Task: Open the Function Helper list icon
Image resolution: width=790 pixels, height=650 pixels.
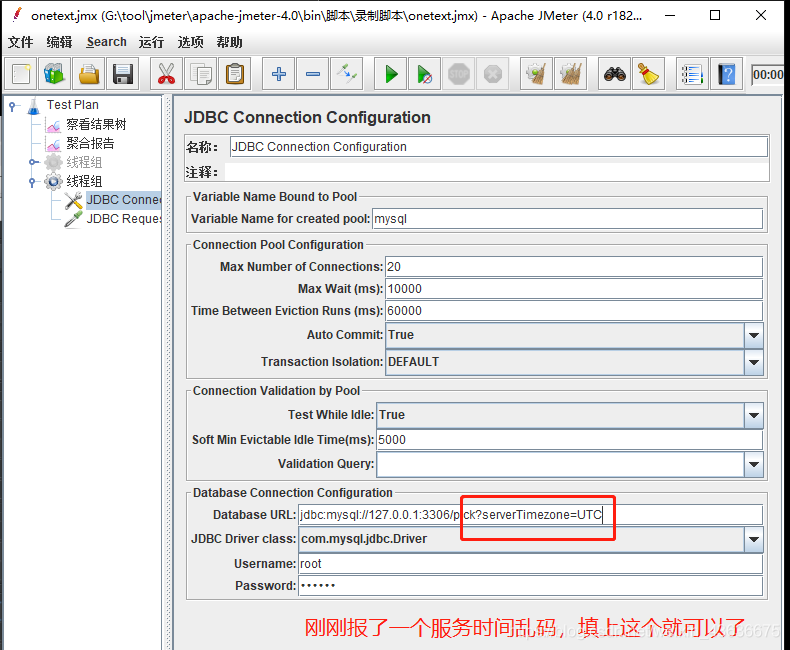Action: click(692, 75)
